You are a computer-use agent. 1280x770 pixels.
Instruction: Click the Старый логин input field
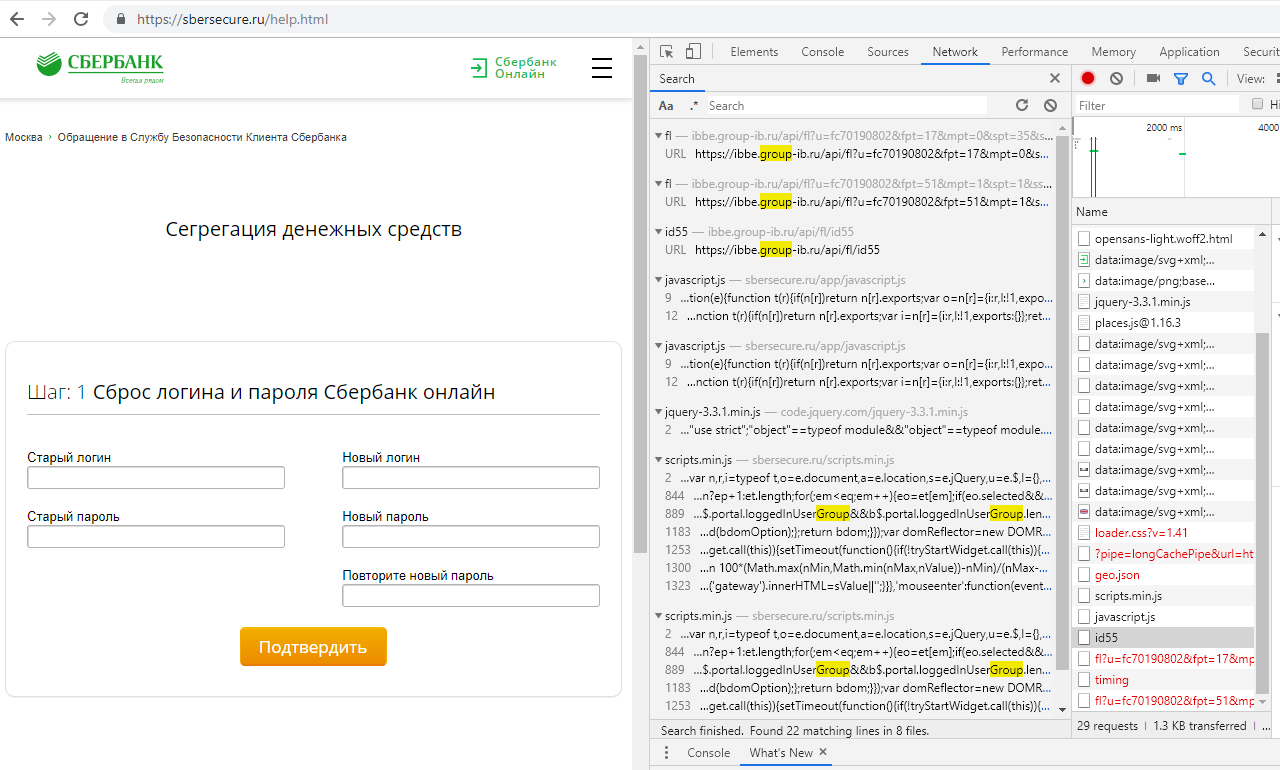156,478
